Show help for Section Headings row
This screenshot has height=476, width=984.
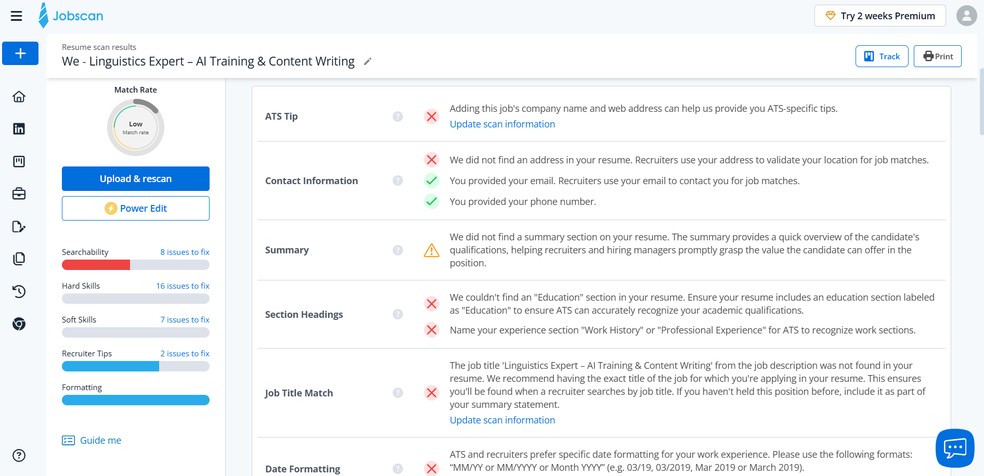397,314
